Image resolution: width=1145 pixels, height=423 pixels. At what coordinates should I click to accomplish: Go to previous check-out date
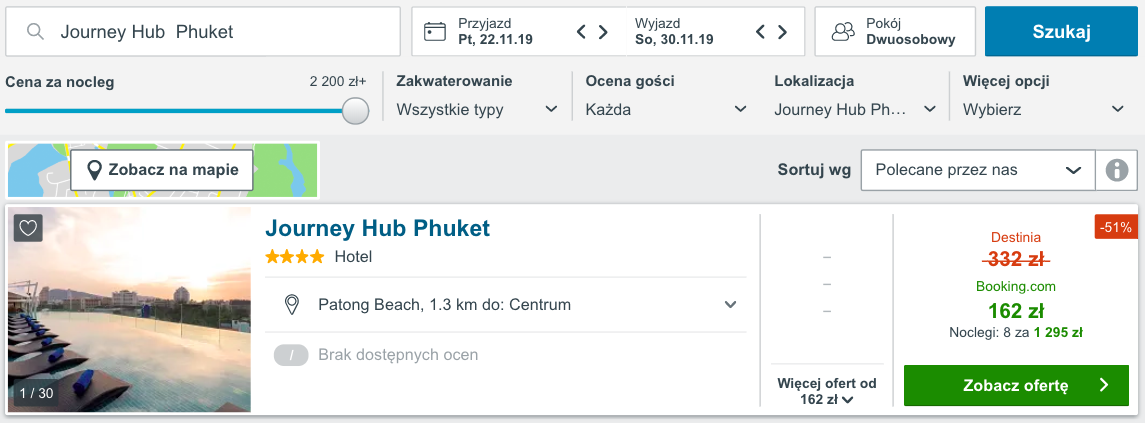coord(760,32)
